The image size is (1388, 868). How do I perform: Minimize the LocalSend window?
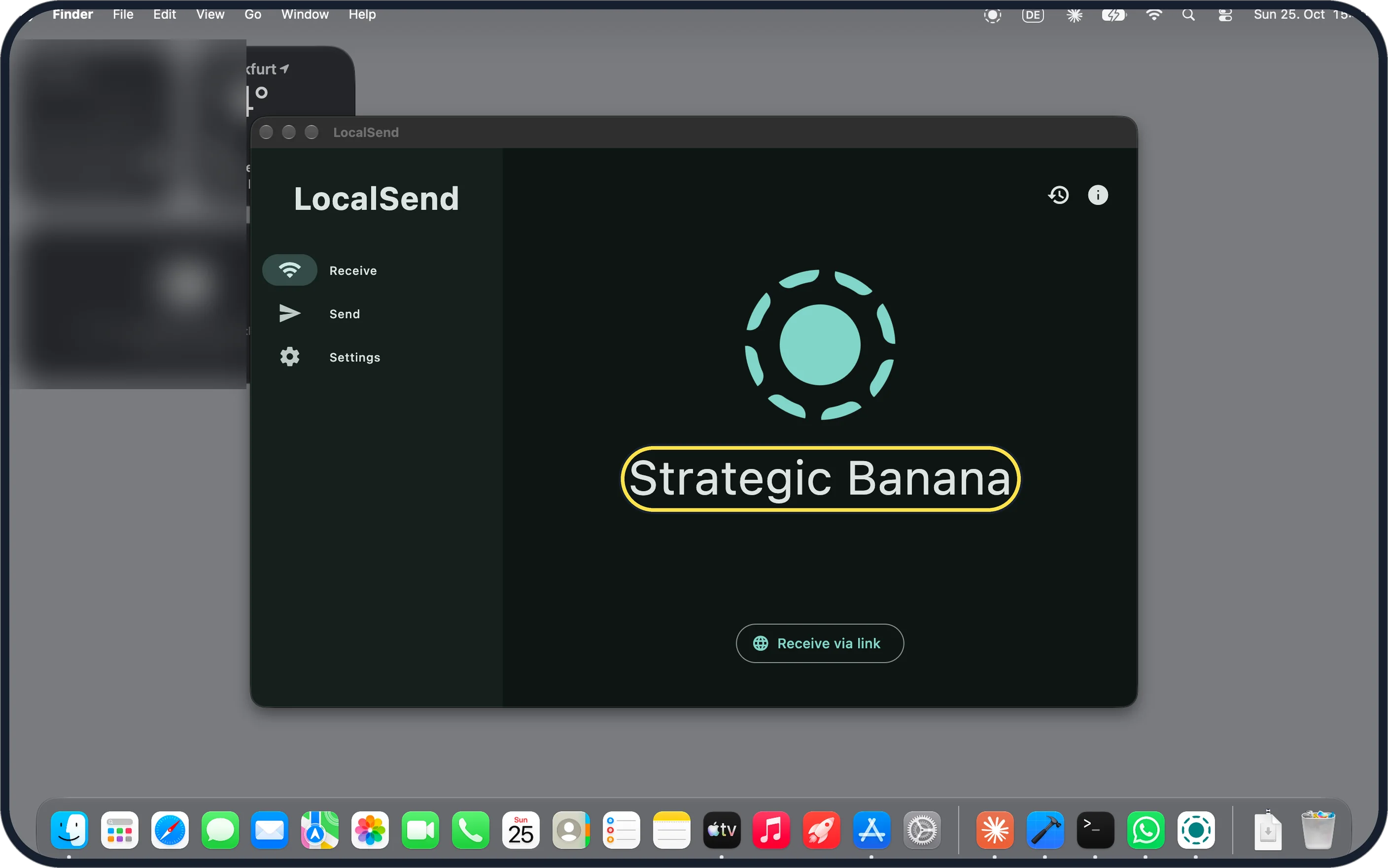289,133
